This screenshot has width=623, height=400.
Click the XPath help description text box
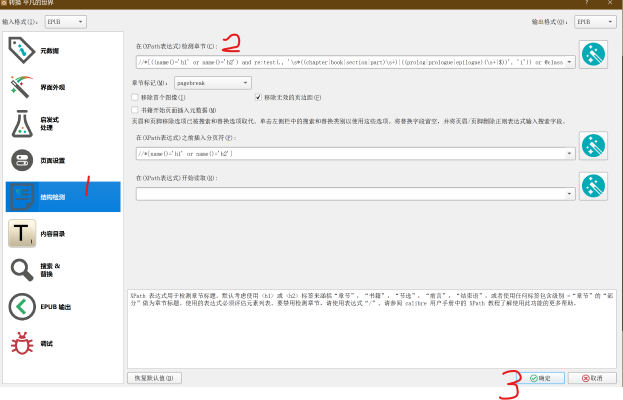tap(371, 329)
